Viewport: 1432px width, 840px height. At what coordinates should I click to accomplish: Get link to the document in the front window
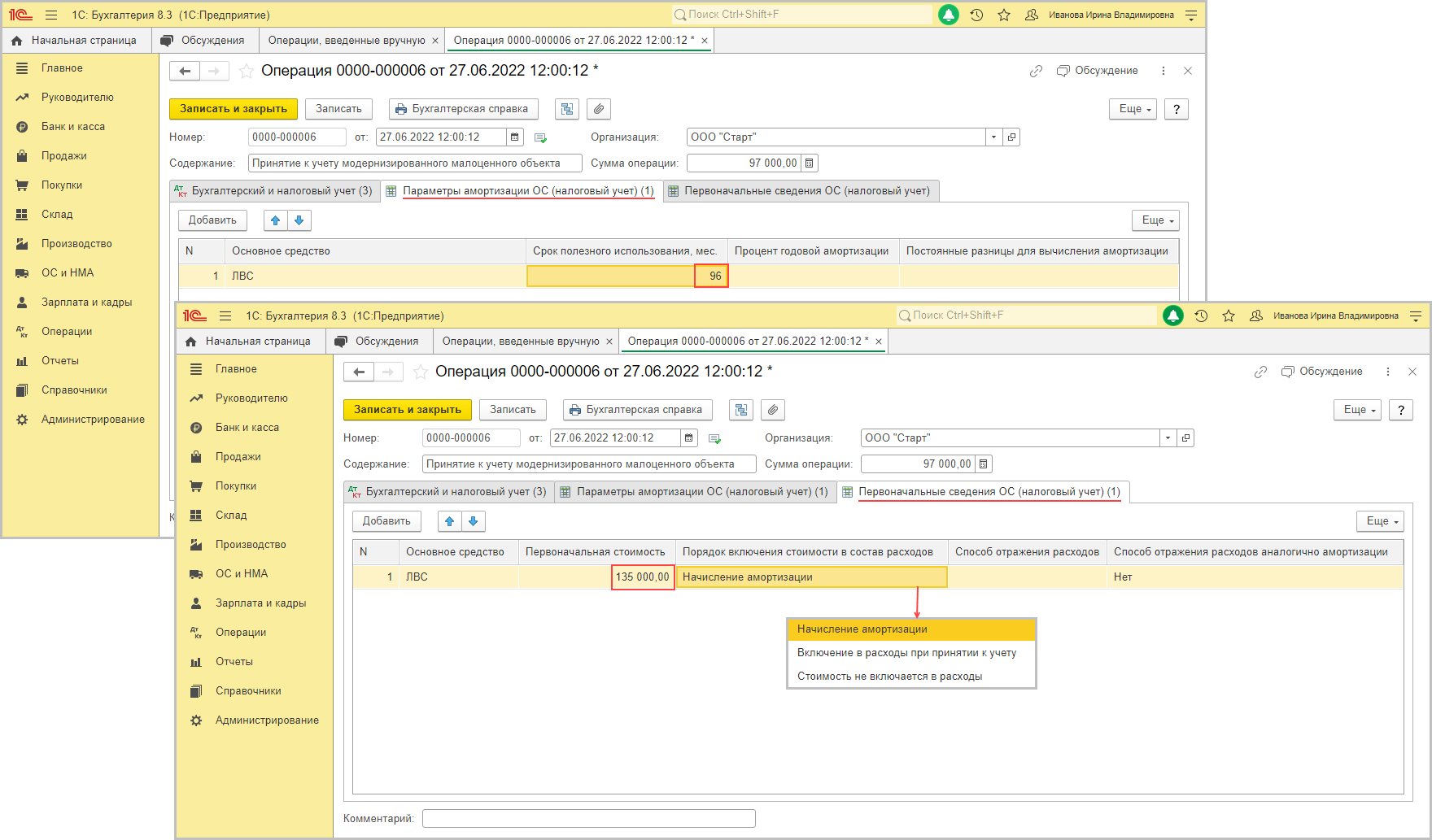pyautogui.click(x=1260, y=372)
